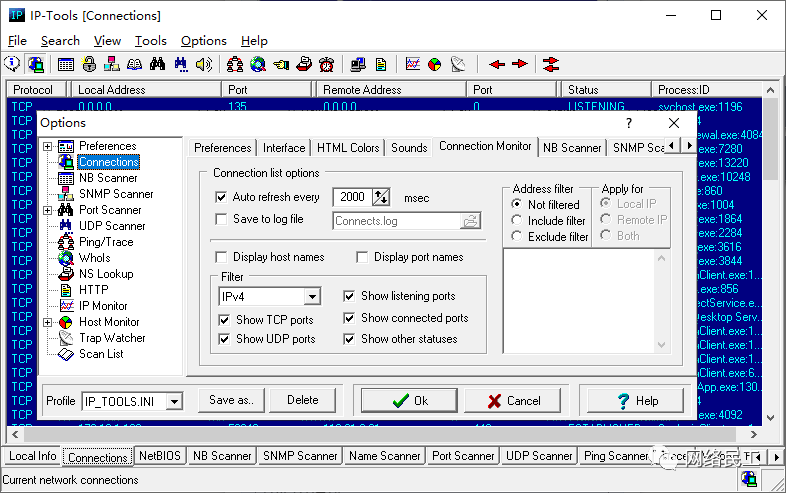The image size is (786, 493).
Task: Open Get Time alarm clock toolbar icon
Action: coord(327,64)
